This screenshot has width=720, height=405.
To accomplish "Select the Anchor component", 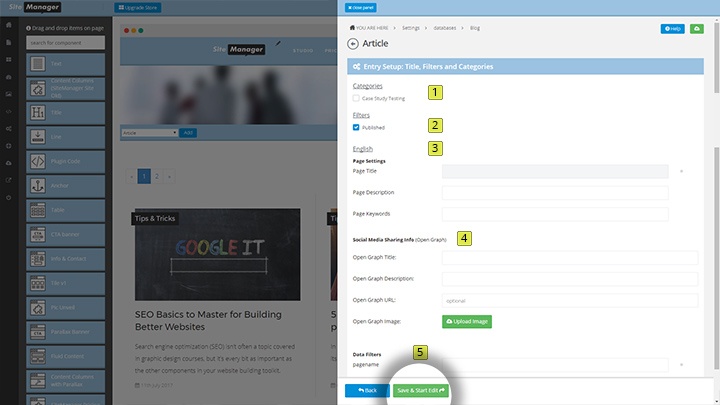I will pyautogui.click(x=65, y=186).
